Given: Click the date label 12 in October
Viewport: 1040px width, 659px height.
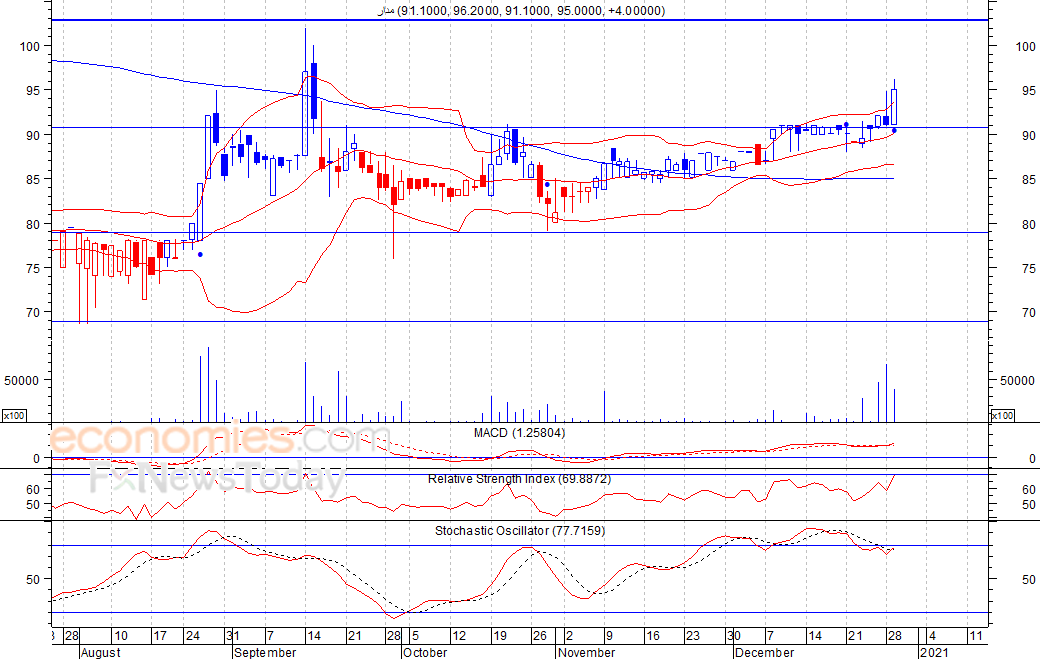Looking at the screenshot, I should coord(459,636).
